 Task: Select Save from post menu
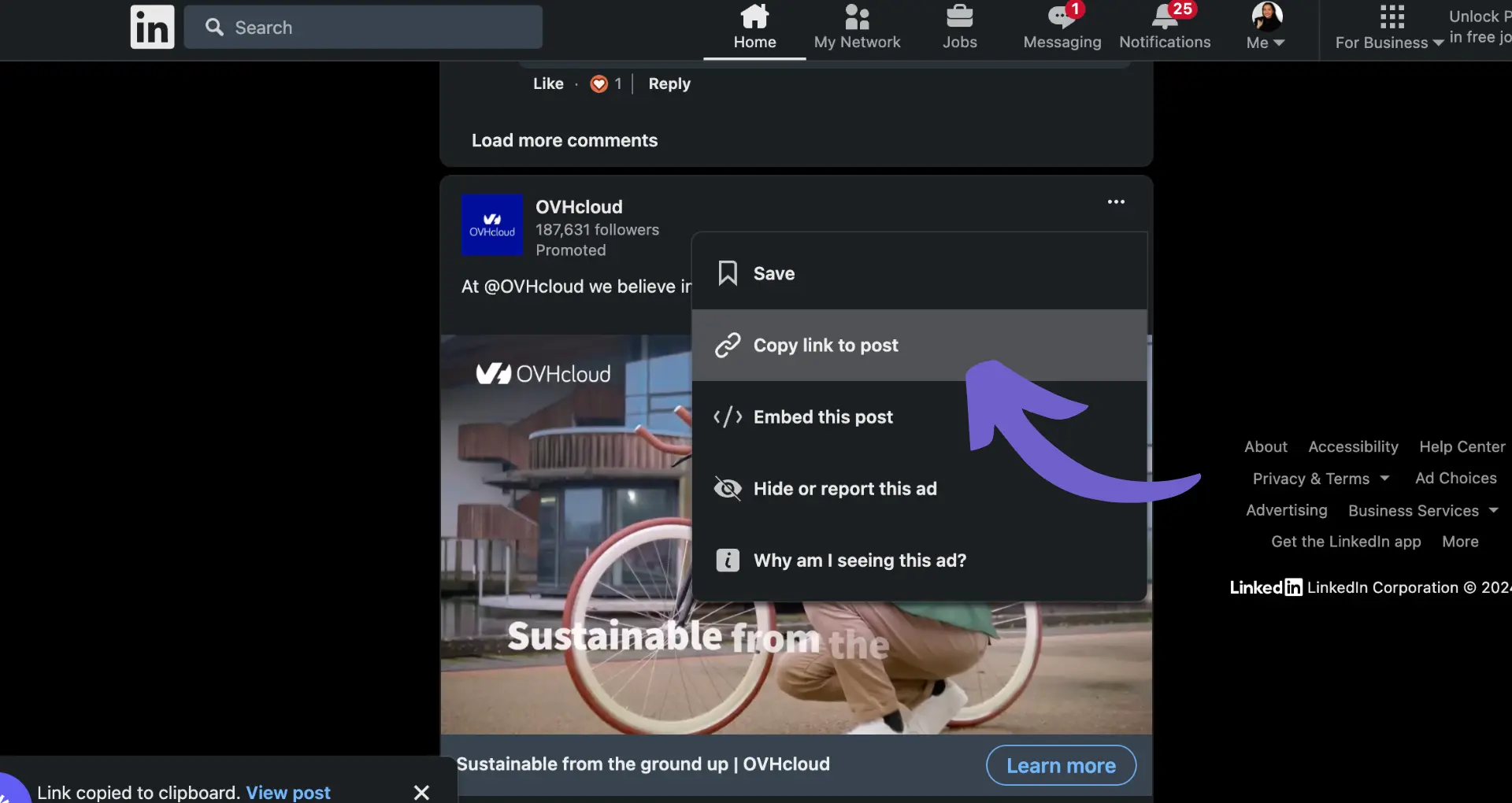[919, 273]
